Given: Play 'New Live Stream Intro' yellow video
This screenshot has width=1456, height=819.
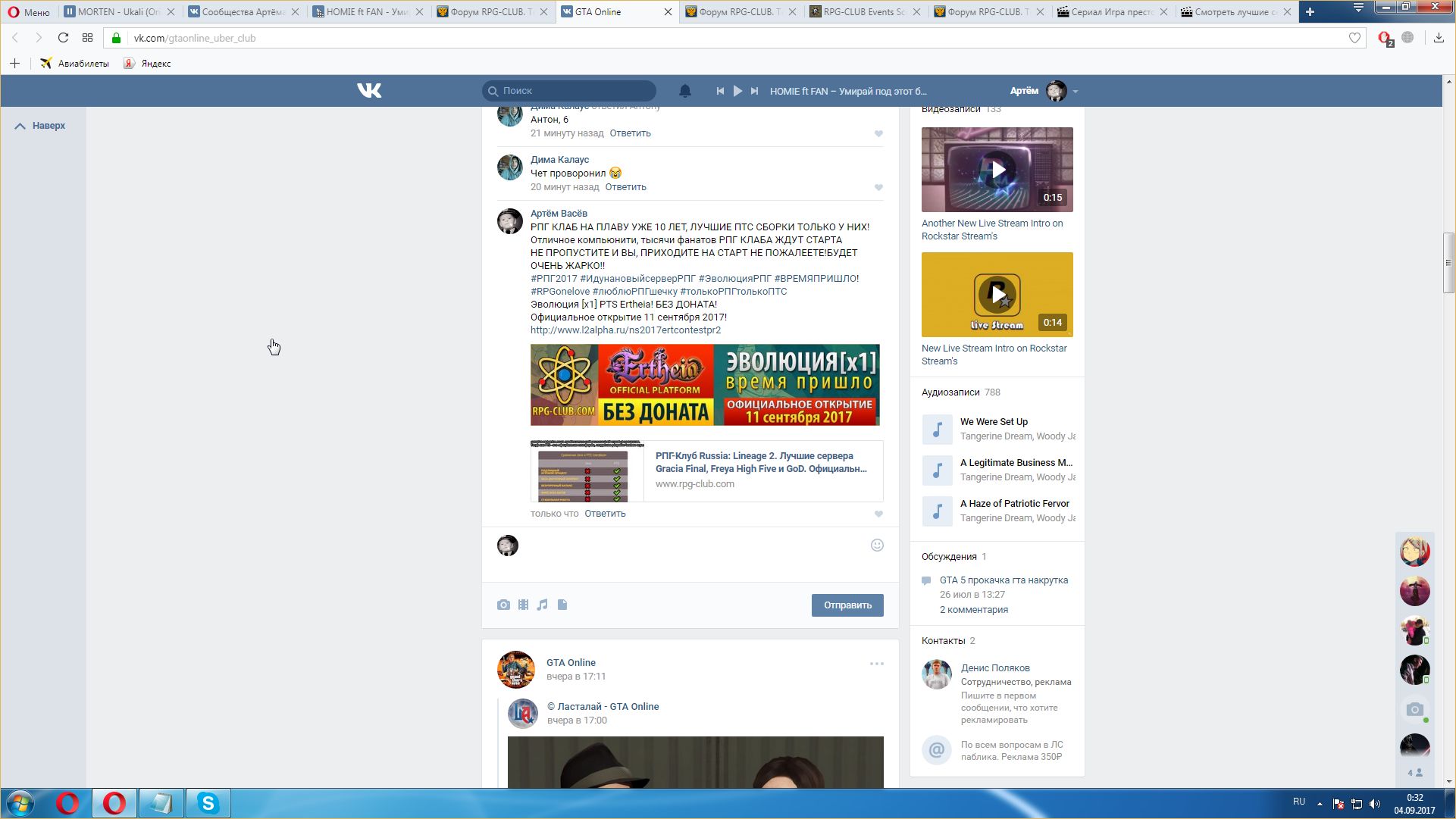Looking at the screenshot, I should (x=997, y=295).
